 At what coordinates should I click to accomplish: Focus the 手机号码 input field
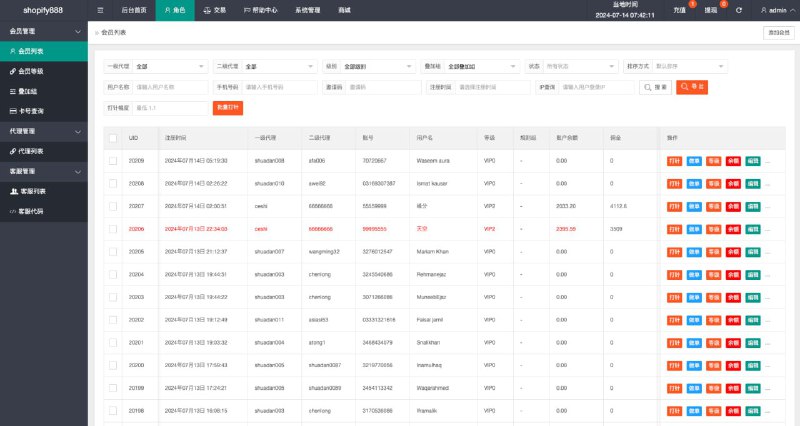pos(280,87)
